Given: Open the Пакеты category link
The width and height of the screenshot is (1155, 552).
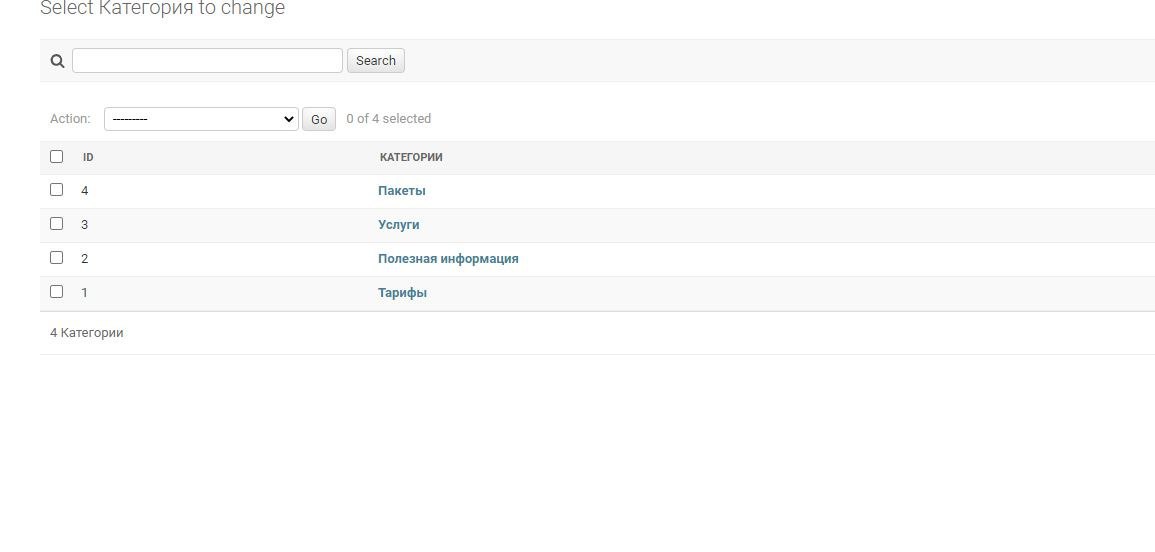Looking at the screenshot, I should pos(401,191).
